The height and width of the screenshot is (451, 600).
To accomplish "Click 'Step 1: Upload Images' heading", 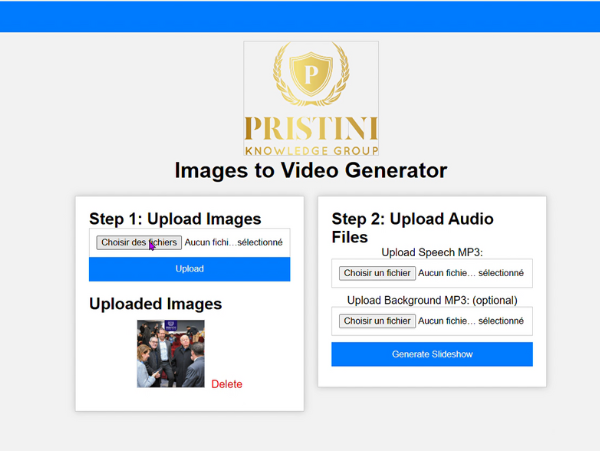I will click(x=175, y=219).
